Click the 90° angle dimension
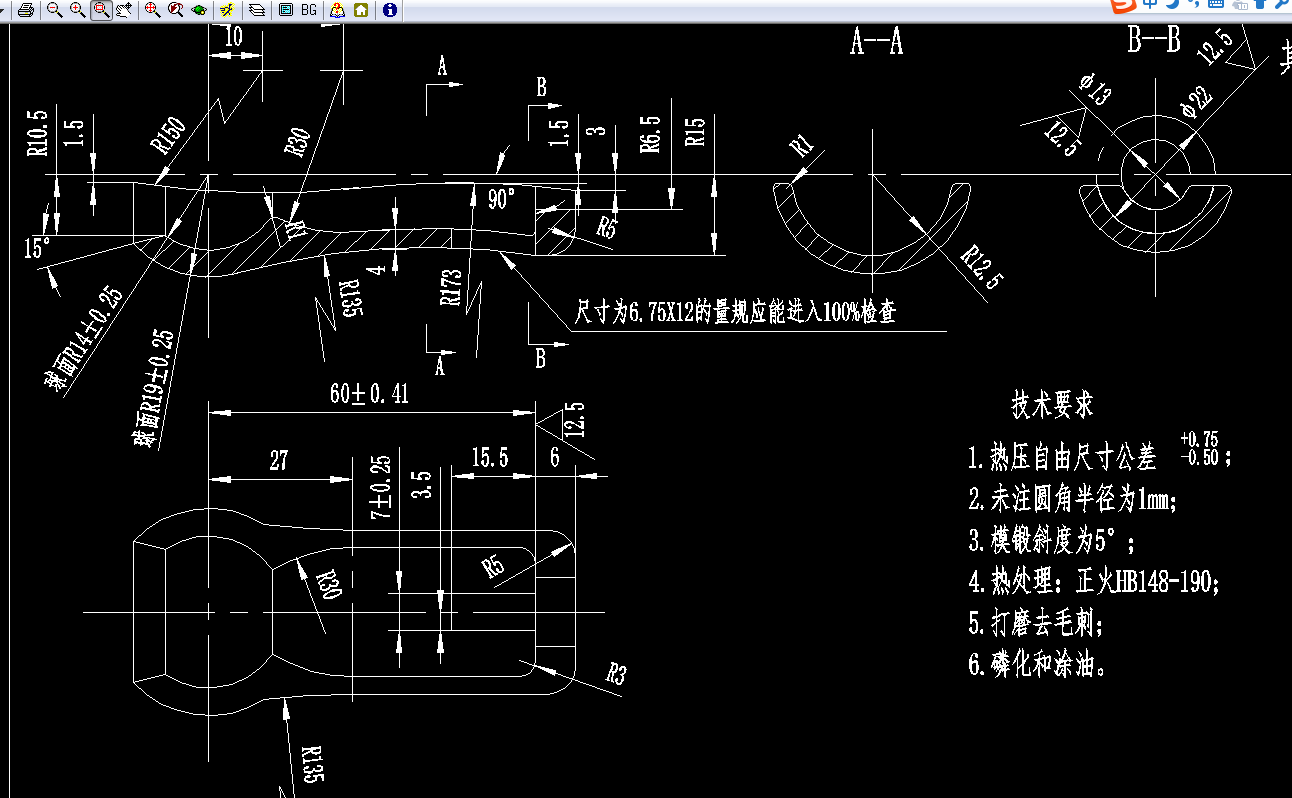The image size is (1292, 798). coord(502,199)
